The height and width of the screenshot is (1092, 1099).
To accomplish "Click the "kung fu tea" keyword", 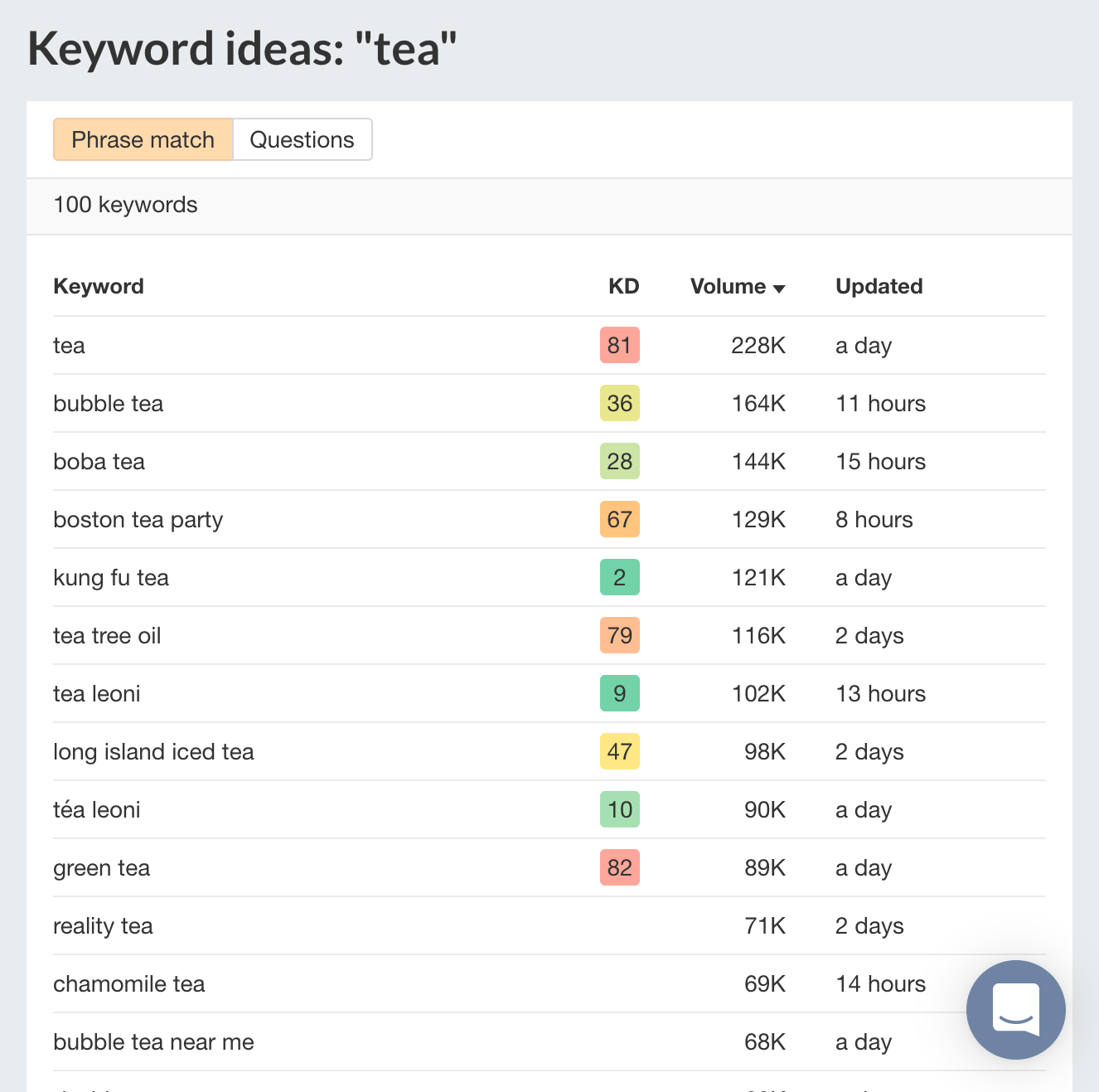I will 111,578.
